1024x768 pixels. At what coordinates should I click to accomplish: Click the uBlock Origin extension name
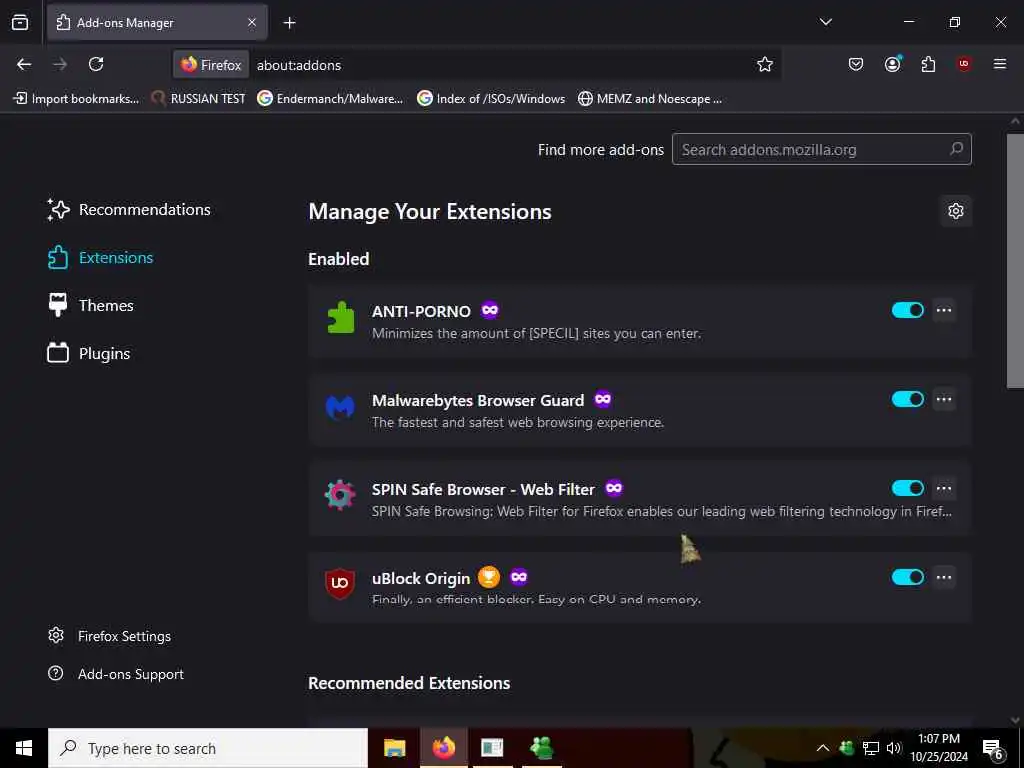click(421, 579)
